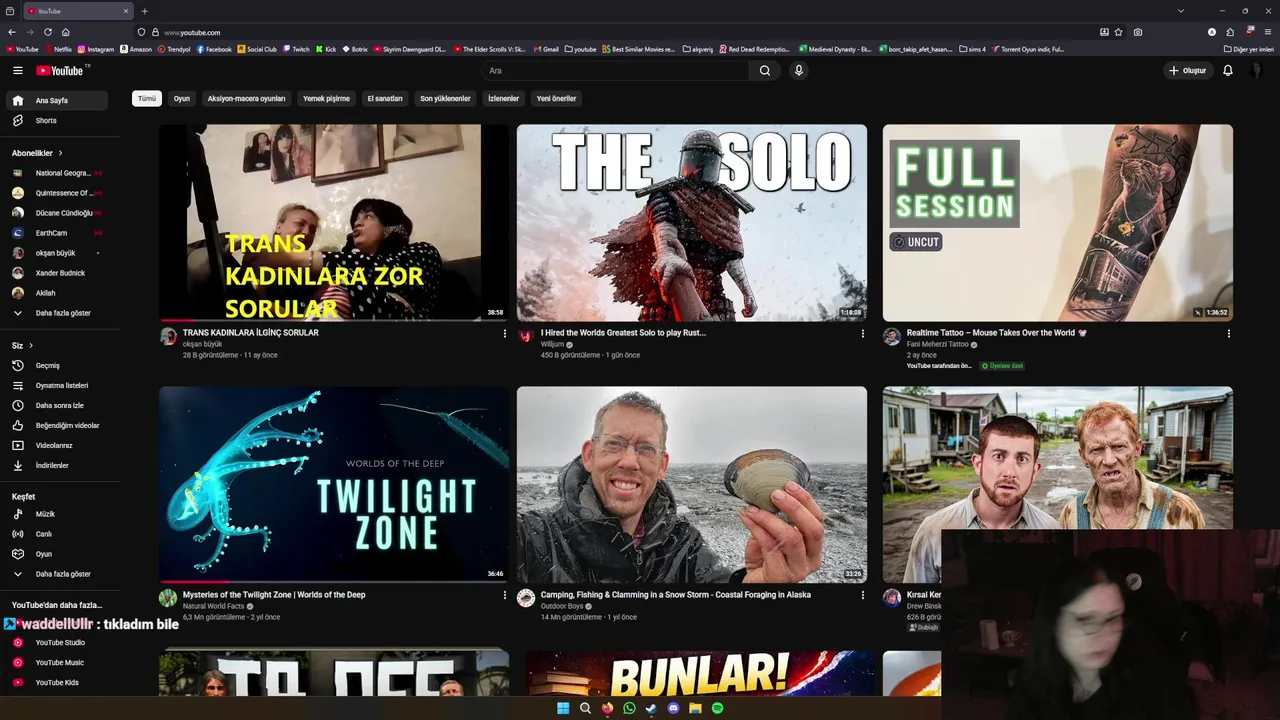Click the search magnifier button
1280x720 pixels.
pos(765,70)
